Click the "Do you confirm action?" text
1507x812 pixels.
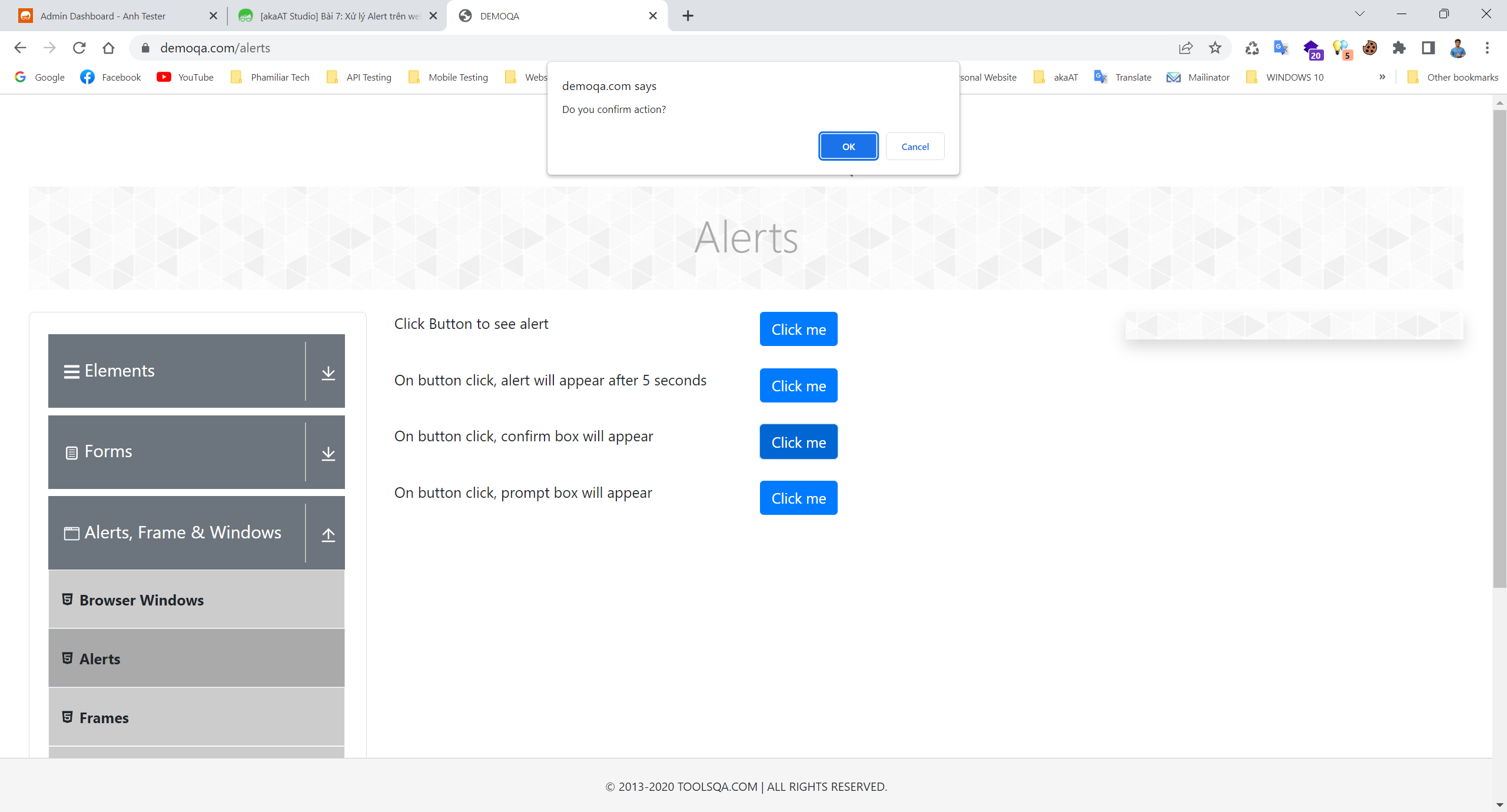pos(614,109)
